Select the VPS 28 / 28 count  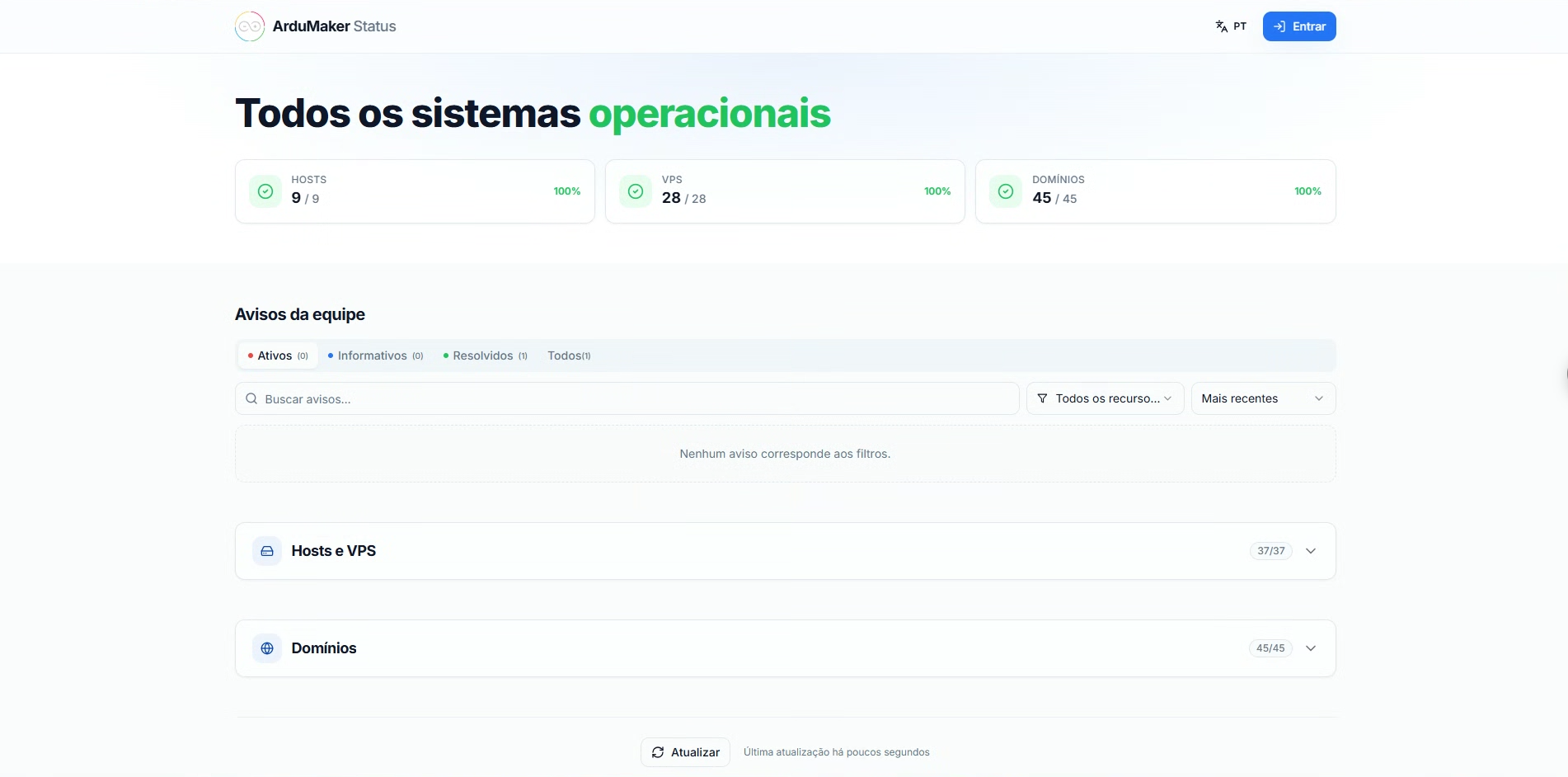tap(683, 198)
